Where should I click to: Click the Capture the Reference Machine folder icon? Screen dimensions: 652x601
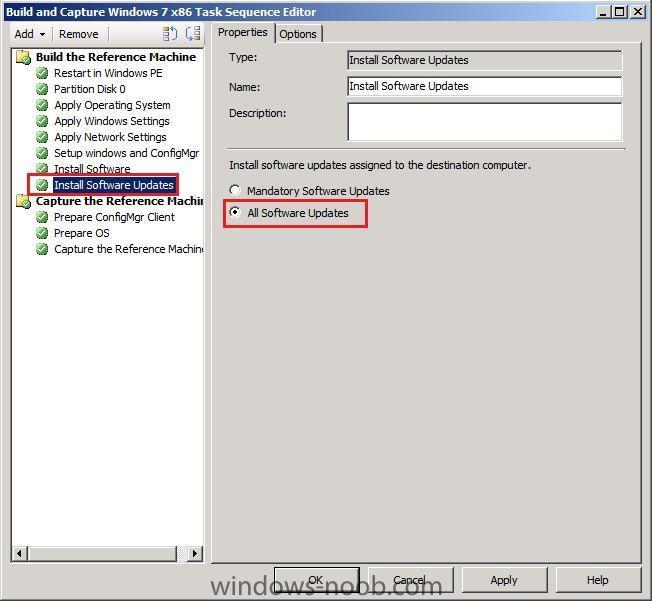coord(24,202)
